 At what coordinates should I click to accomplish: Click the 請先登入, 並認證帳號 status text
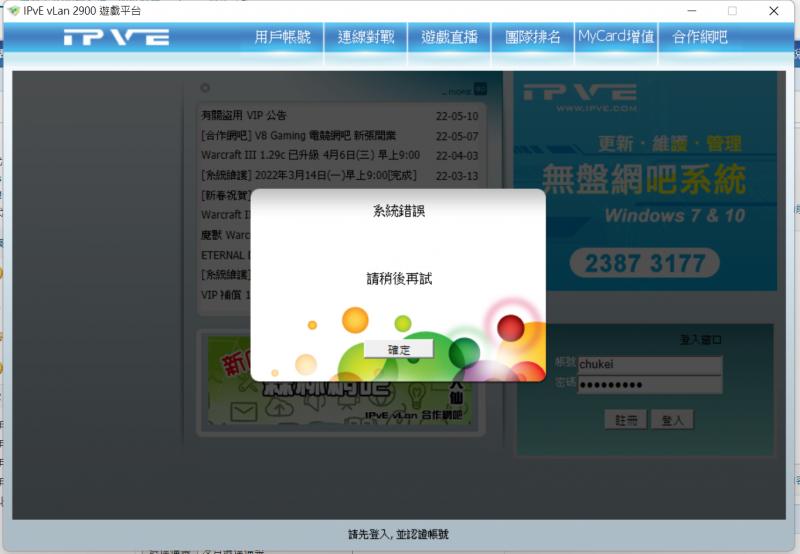pos(398,534)
